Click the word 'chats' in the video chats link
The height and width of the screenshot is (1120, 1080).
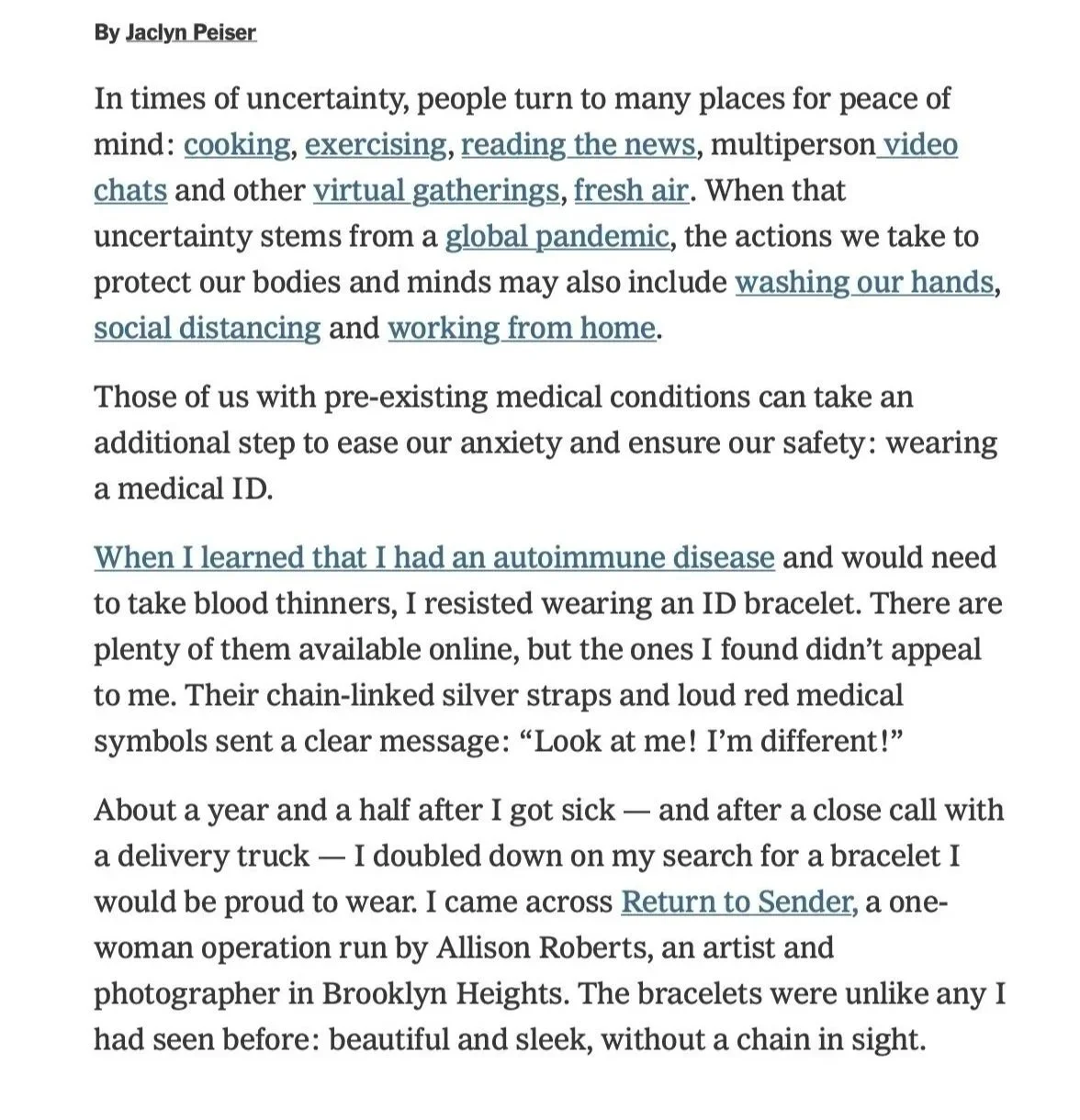coord(130,191)
